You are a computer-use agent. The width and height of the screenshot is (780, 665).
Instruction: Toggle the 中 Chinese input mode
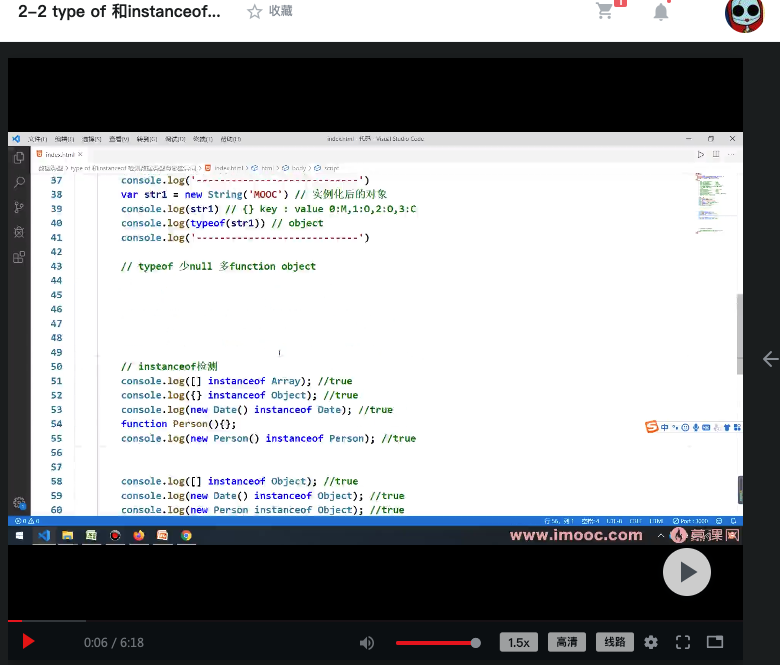pyautogui.click(x=665, y=427)
